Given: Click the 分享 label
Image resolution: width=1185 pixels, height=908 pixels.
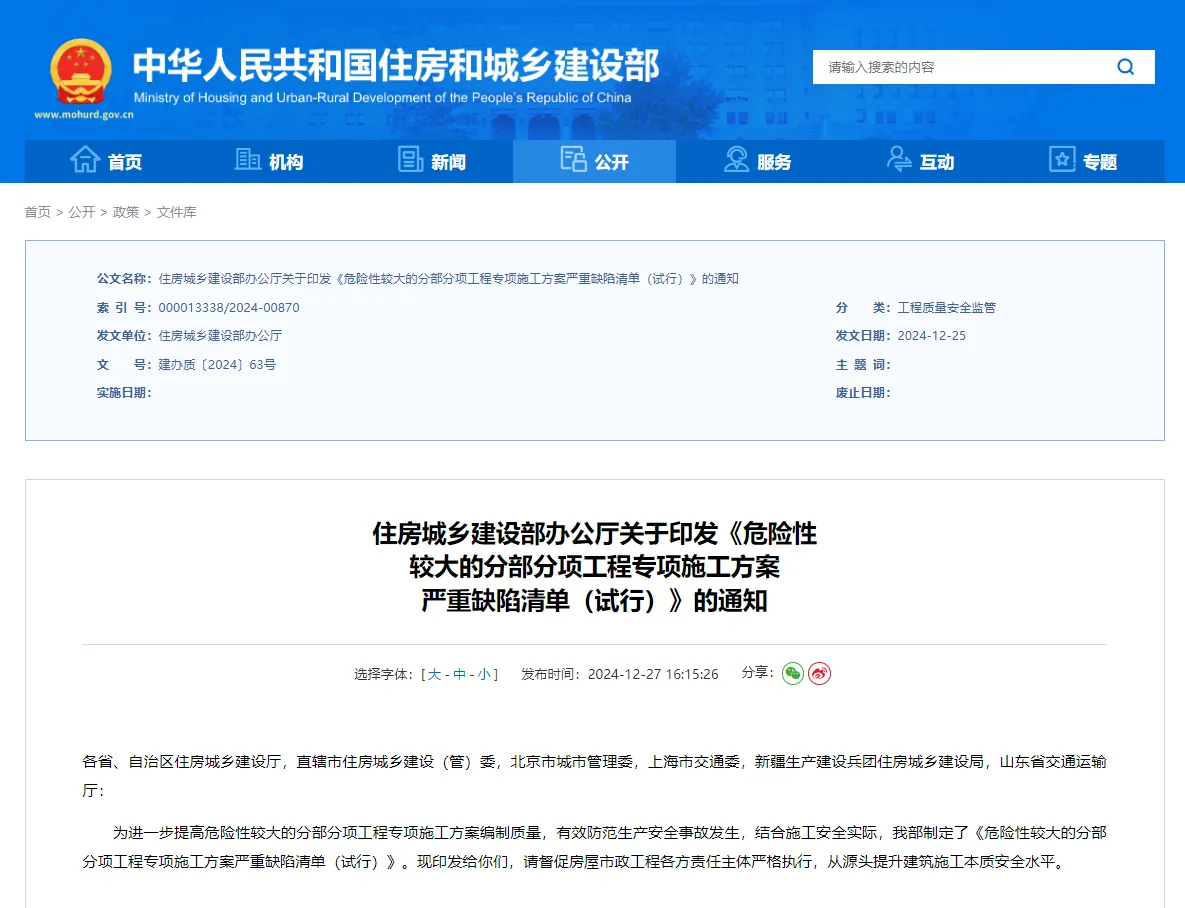Looking at the screenshot, I should (757, 672).
